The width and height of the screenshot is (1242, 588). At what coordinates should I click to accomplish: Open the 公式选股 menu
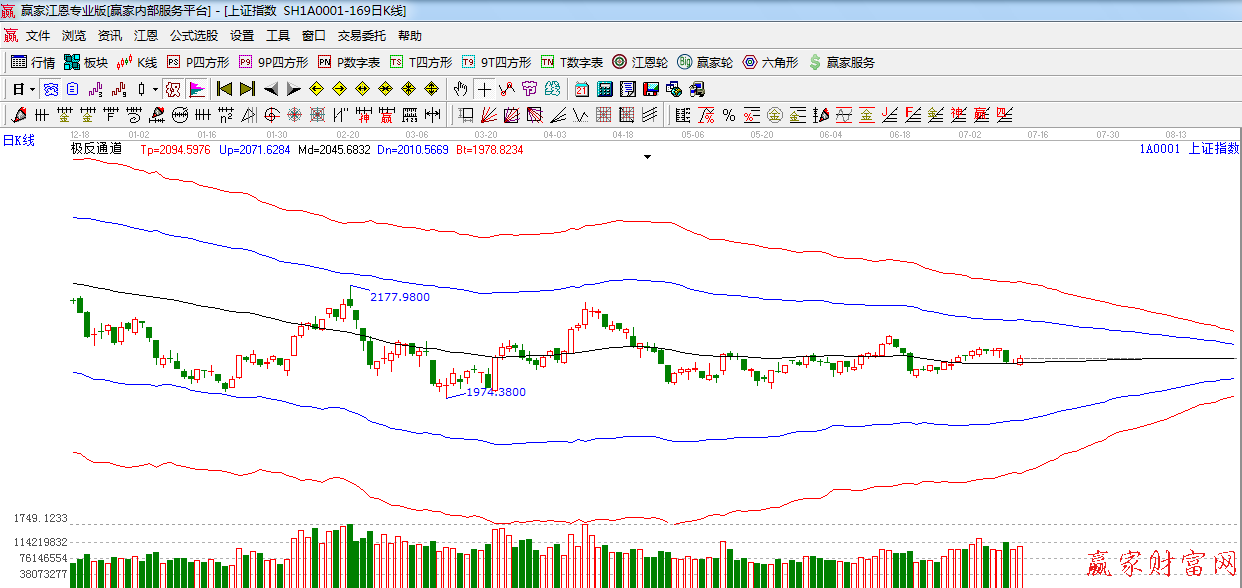click(x=193, y=35)
